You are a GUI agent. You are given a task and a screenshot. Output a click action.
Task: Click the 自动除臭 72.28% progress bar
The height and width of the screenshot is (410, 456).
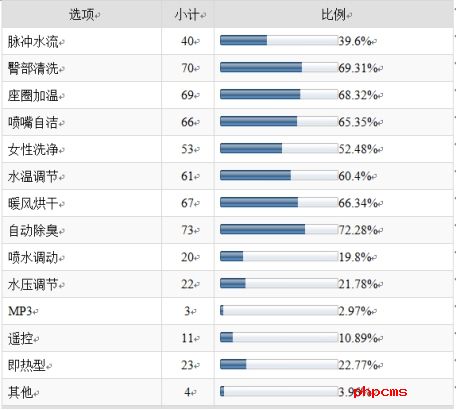click(279, 229)
